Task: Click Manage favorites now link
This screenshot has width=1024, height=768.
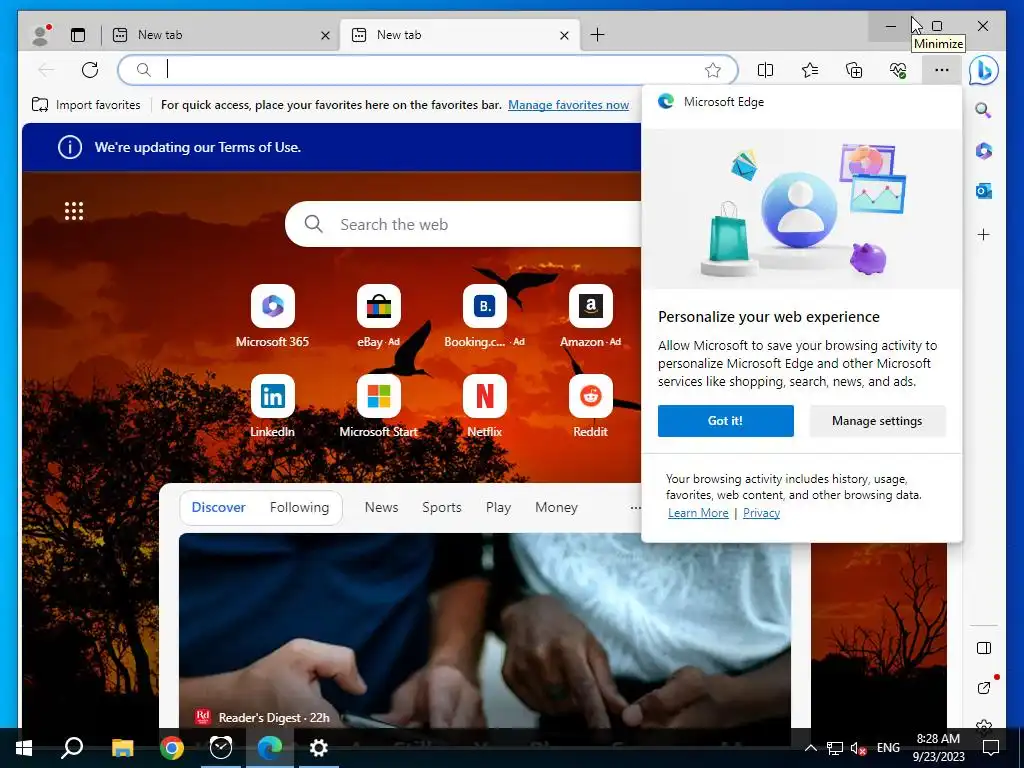Action: tap(568, 104)
